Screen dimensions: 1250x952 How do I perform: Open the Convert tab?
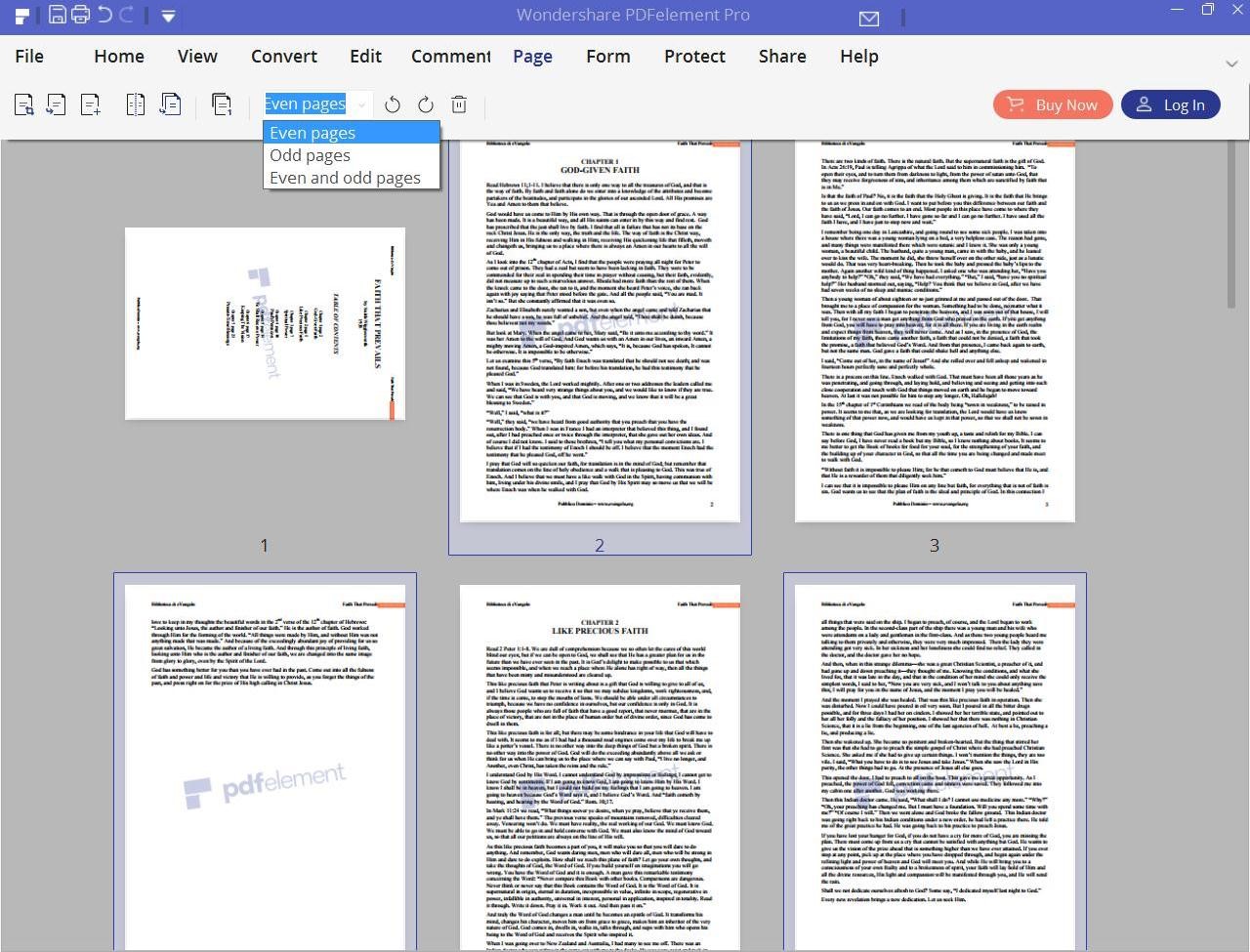[284, 56]
